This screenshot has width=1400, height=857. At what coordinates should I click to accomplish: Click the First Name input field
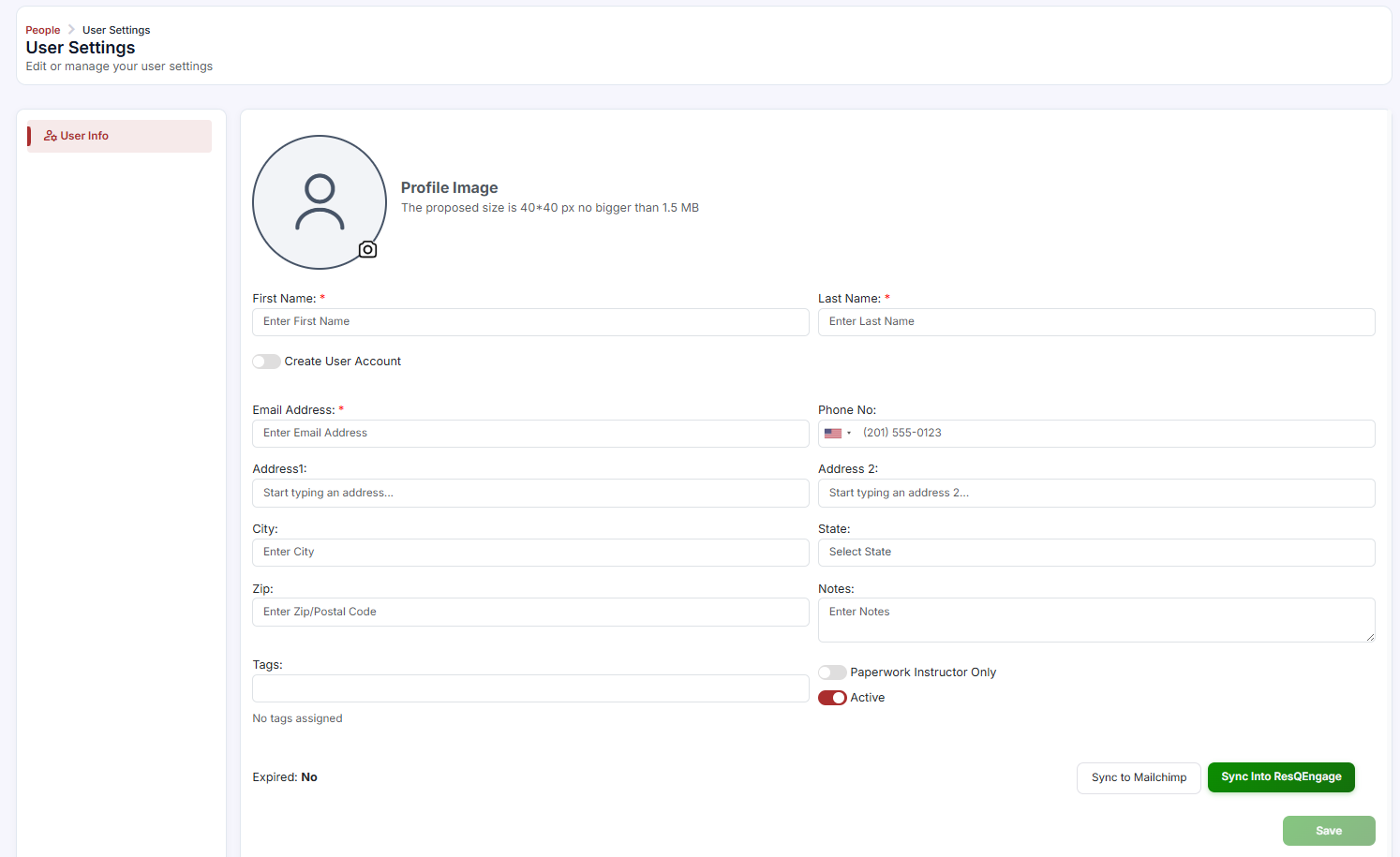(x=530, y=322)
